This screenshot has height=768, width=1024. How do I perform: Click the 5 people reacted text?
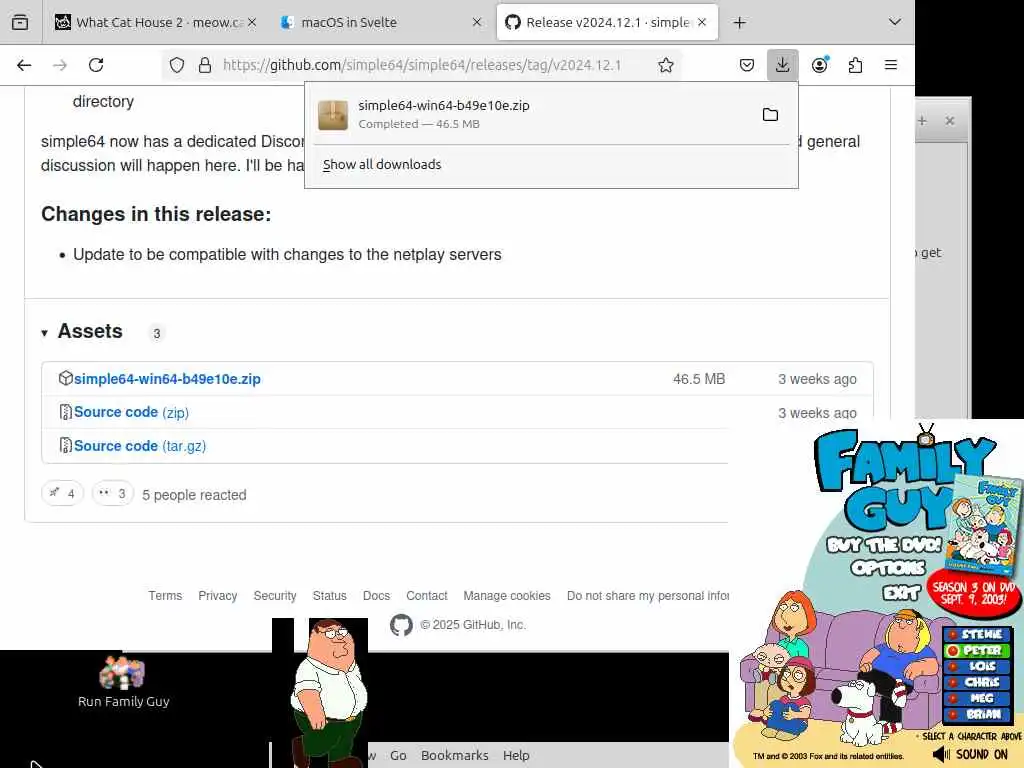[195, 495]
